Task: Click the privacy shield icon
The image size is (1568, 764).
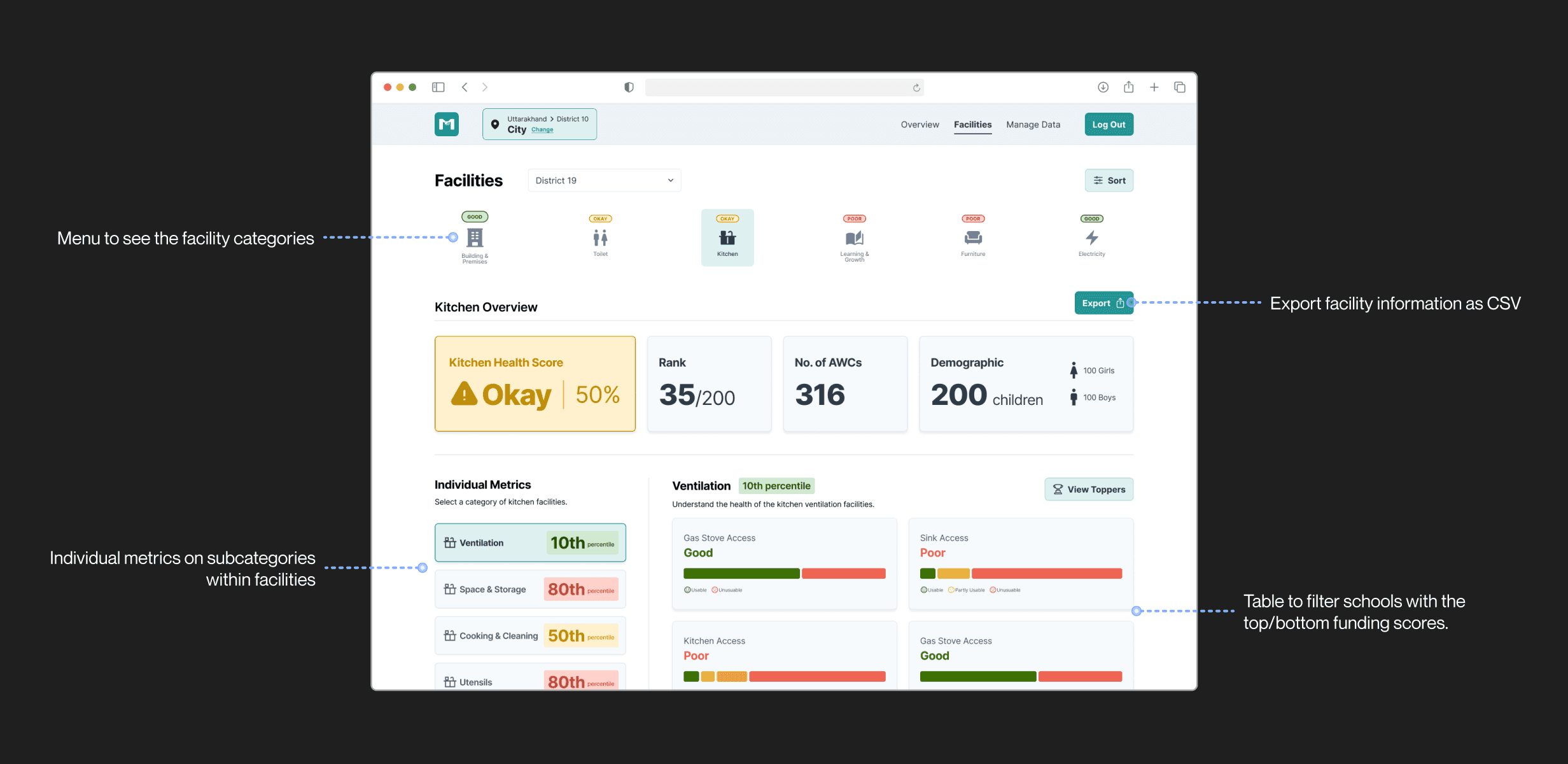Action: click(629, 87)
